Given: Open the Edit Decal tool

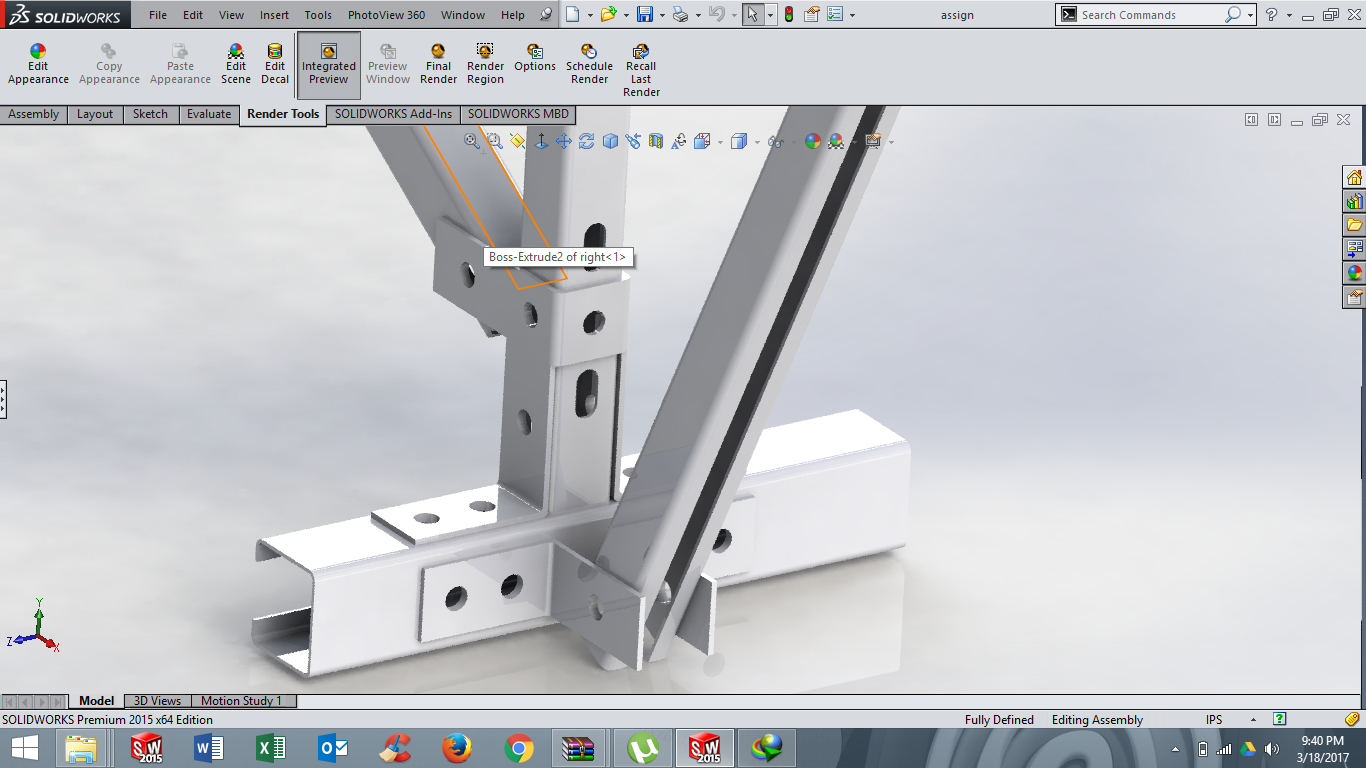Looking at the screenshot, I should pyautogui.click(x=275, y=65).
